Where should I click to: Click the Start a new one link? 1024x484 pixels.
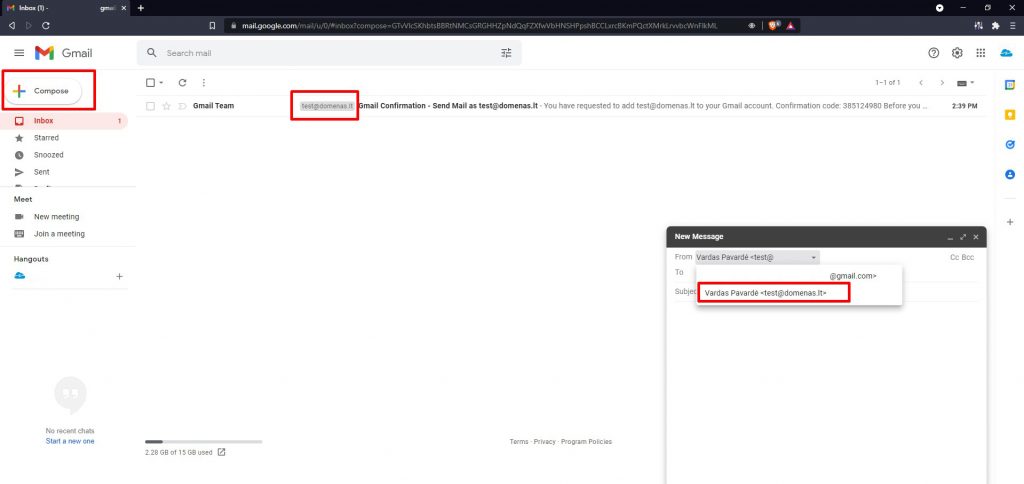point(70,442)
